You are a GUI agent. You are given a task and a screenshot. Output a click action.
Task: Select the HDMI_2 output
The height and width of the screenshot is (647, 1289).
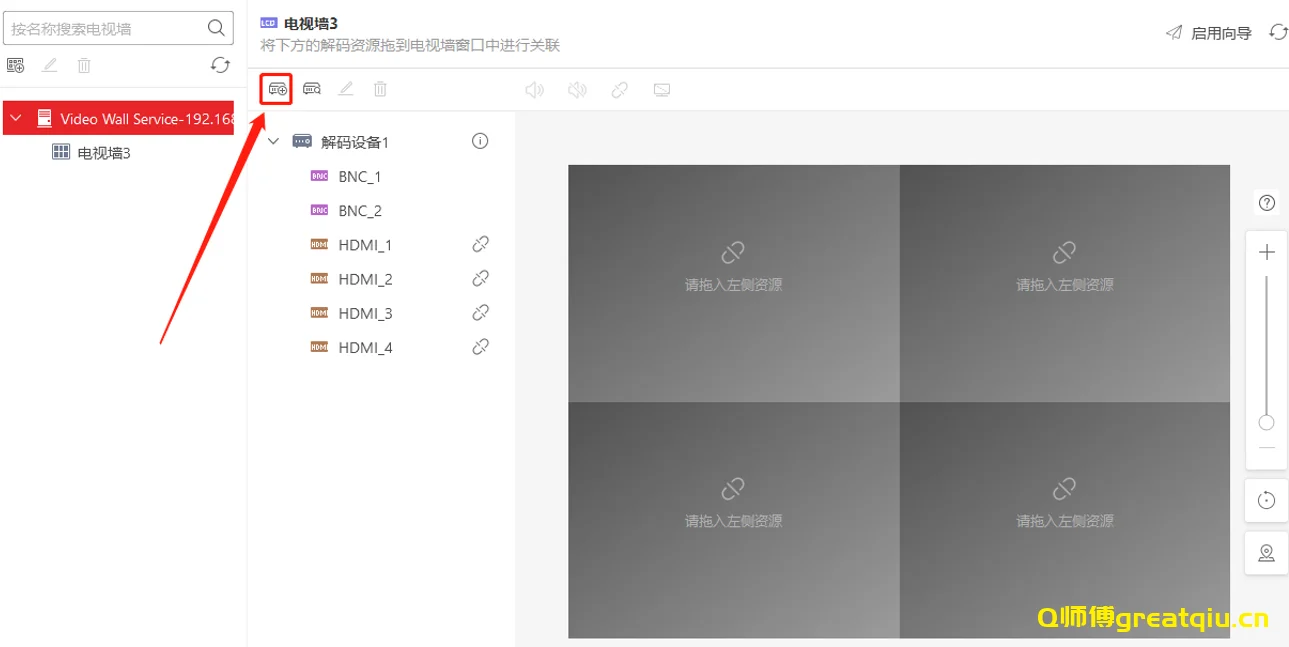coord(365,279)
